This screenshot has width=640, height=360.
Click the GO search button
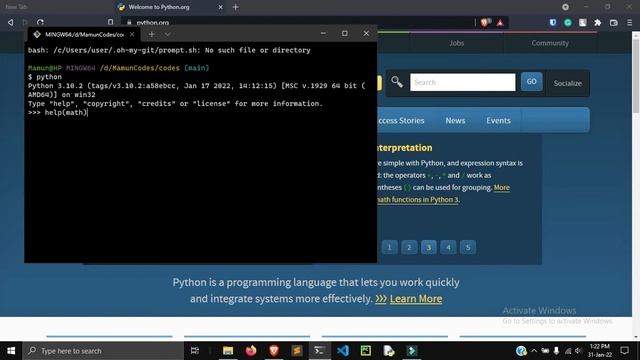pos(531,82)
